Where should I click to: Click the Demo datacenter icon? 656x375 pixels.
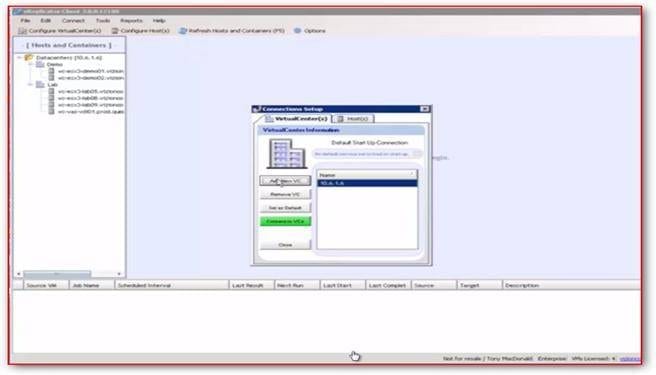[x=40, y=64]
